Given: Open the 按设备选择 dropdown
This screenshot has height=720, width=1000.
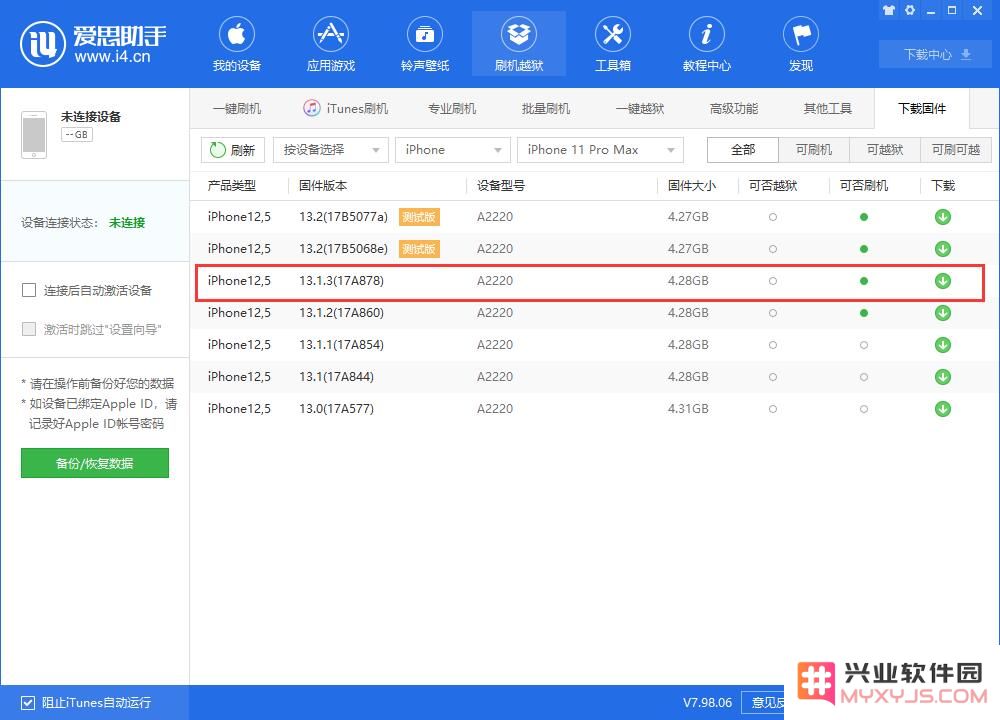Looking at the screenshot, I should [x=330, y=150].
